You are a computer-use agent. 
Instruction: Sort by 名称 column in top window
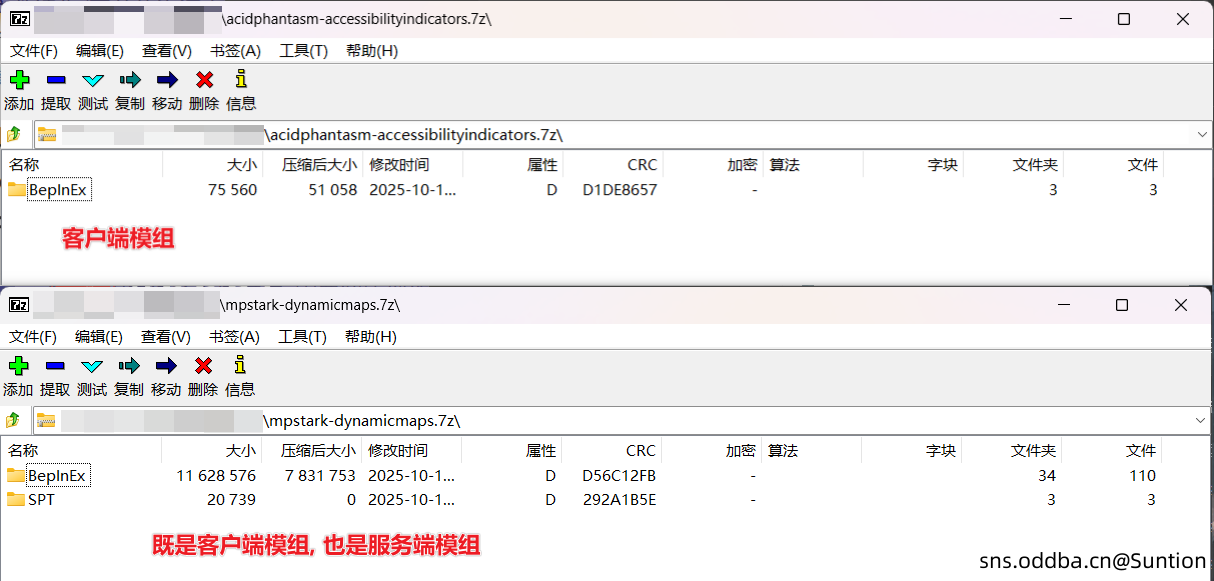pos(24,165)
